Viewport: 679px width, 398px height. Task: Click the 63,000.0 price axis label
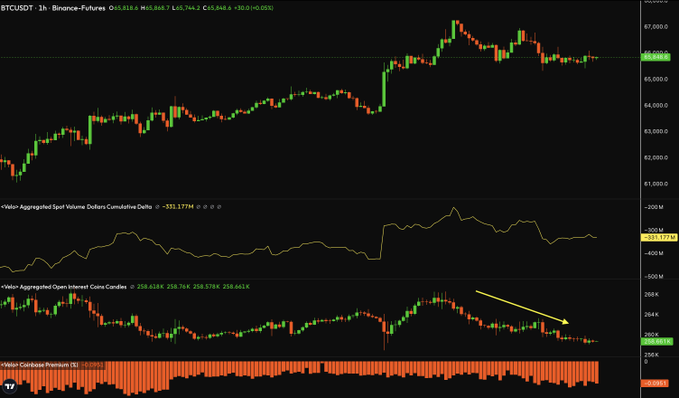pos(656,131)
